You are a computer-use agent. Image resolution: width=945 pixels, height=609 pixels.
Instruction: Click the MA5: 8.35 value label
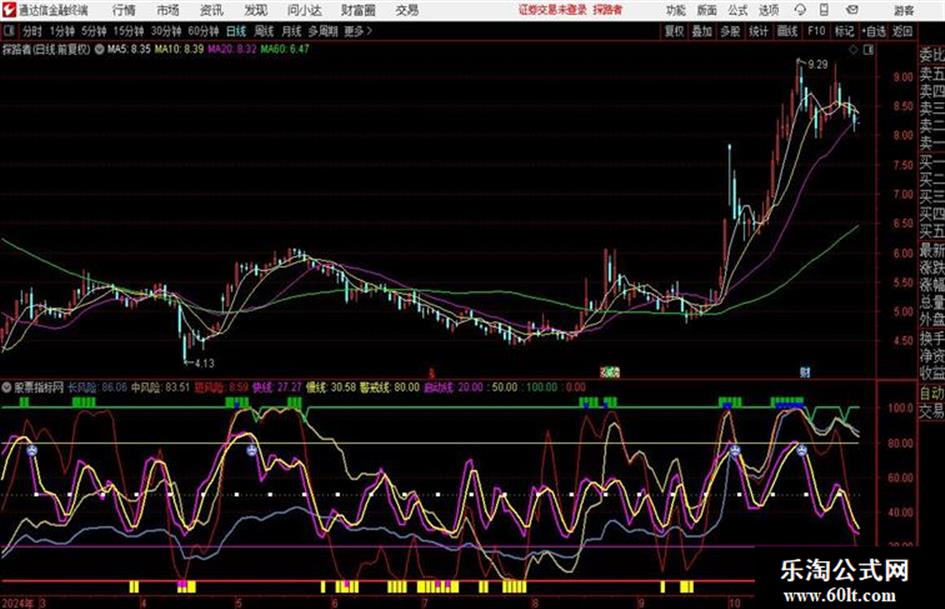tap(129, 49)
